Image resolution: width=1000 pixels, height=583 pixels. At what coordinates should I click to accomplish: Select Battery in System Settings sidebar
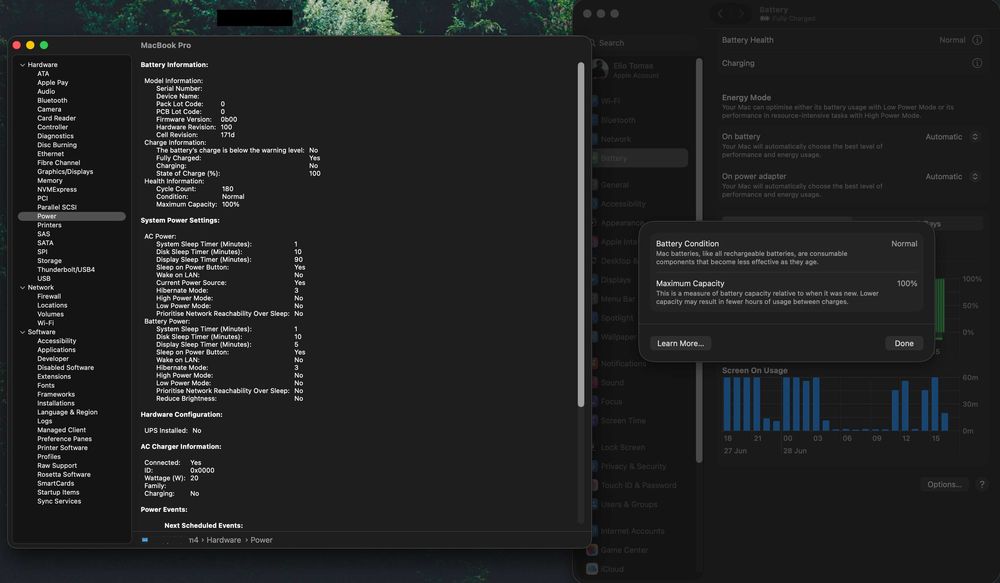point(638,158)
